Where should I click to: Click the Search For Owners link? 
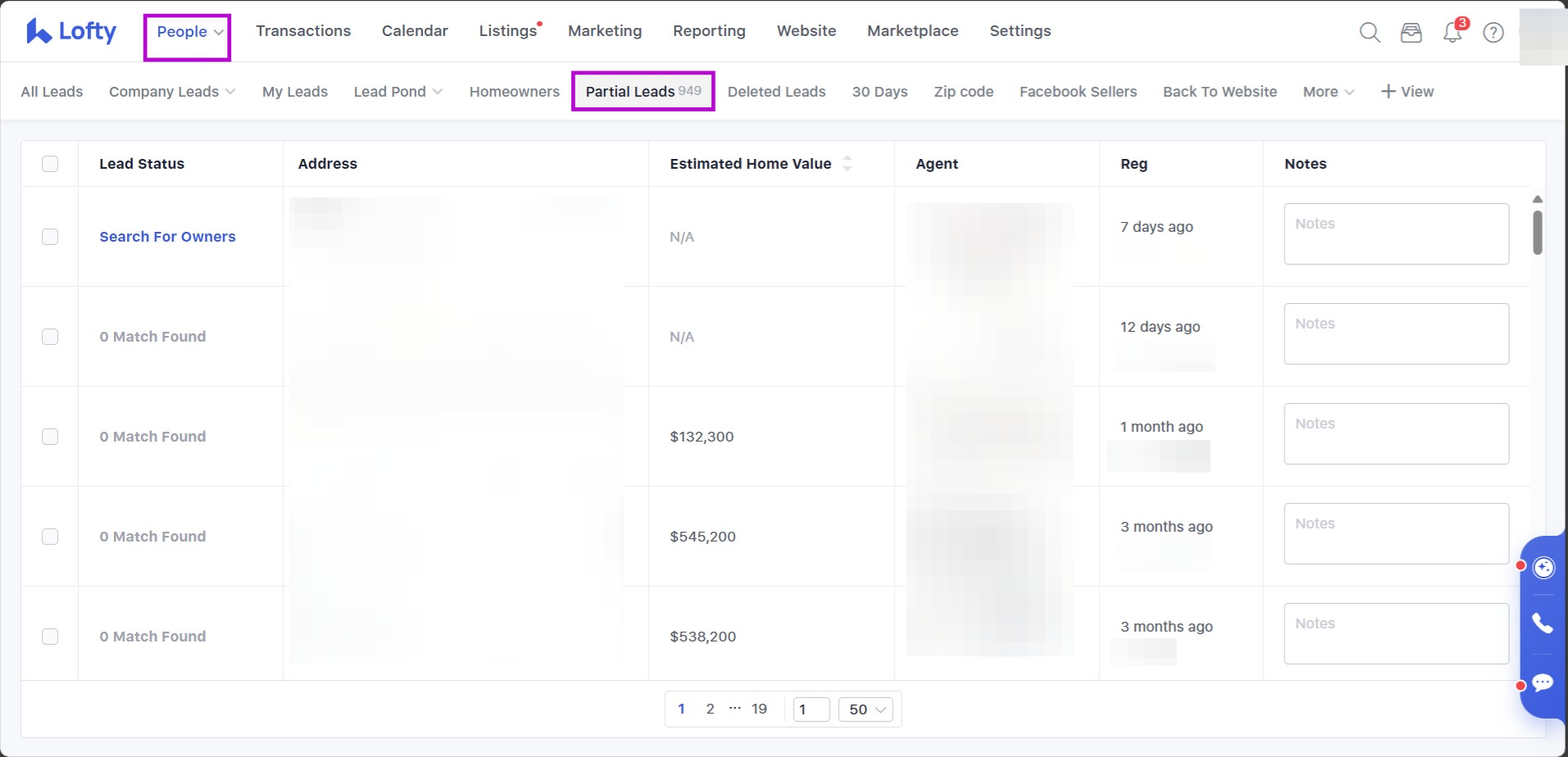click(167, 237)
